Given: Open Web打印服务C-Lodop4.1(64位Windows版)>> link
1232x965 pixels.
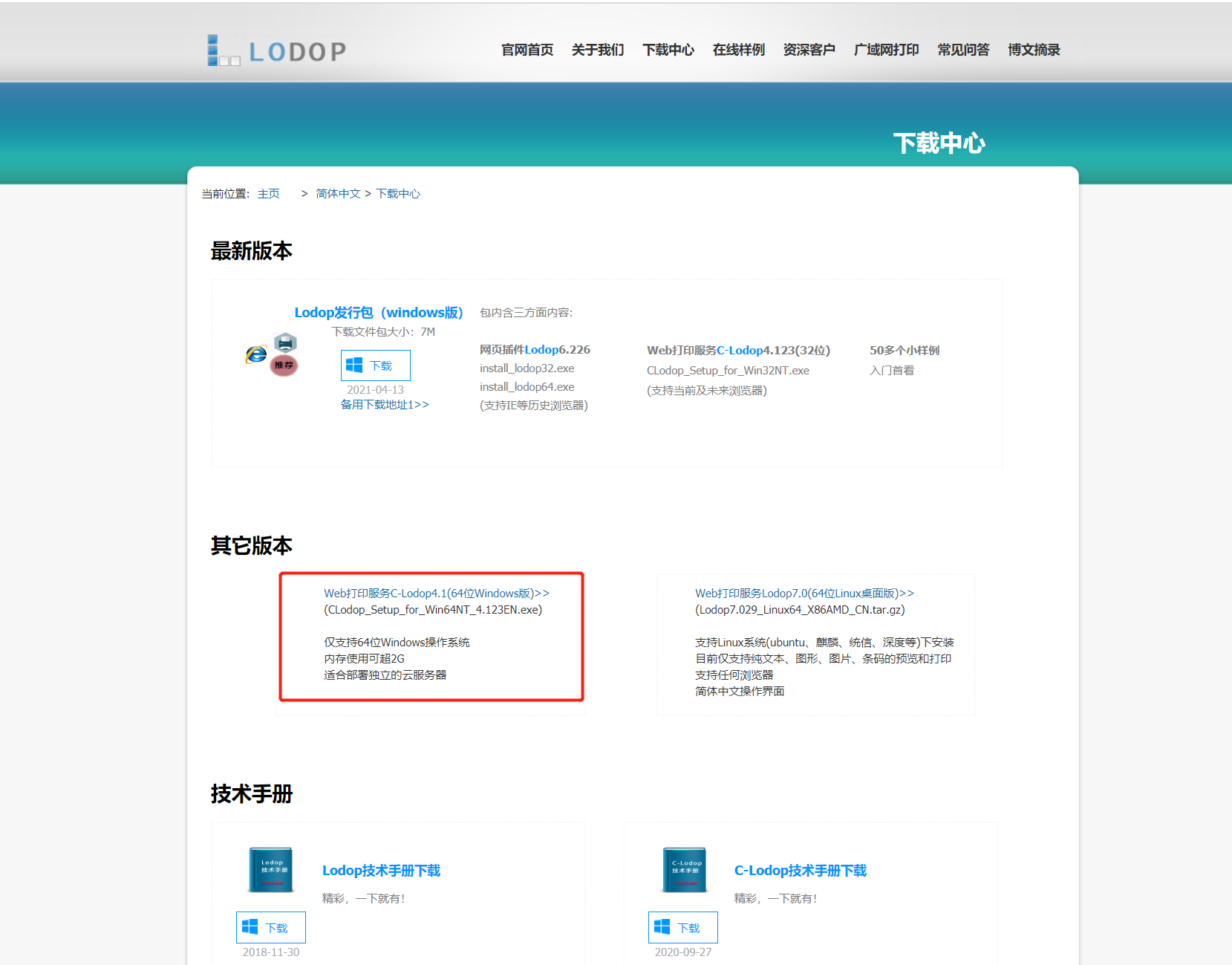Looking at the screenshot, I should [x=437, y=594].
